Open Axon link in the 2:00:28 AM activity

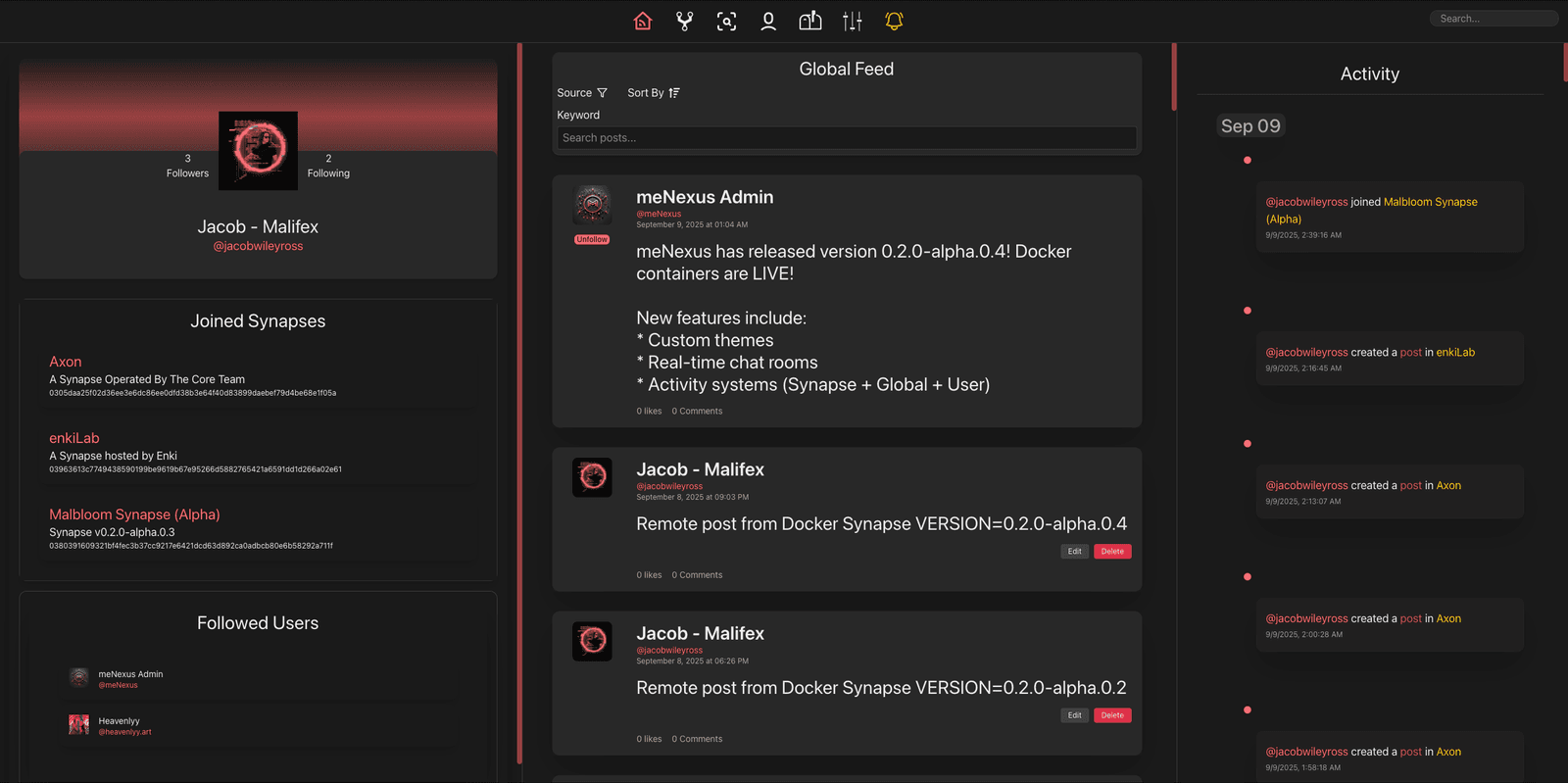1448,618
